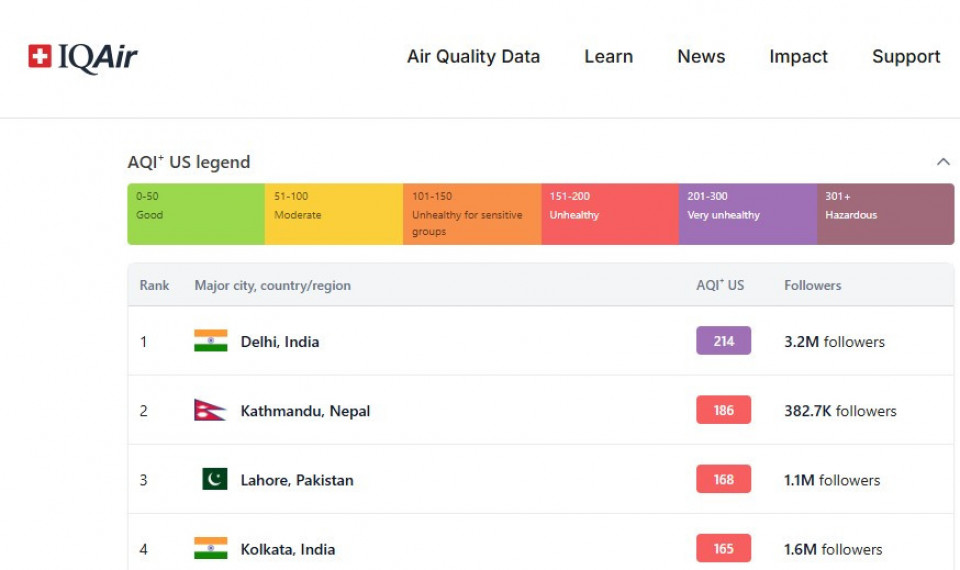Image resolution: width=960 pixels, height=570 pixels.
Task: Open the Impact menu
Action: coord(798,57)
